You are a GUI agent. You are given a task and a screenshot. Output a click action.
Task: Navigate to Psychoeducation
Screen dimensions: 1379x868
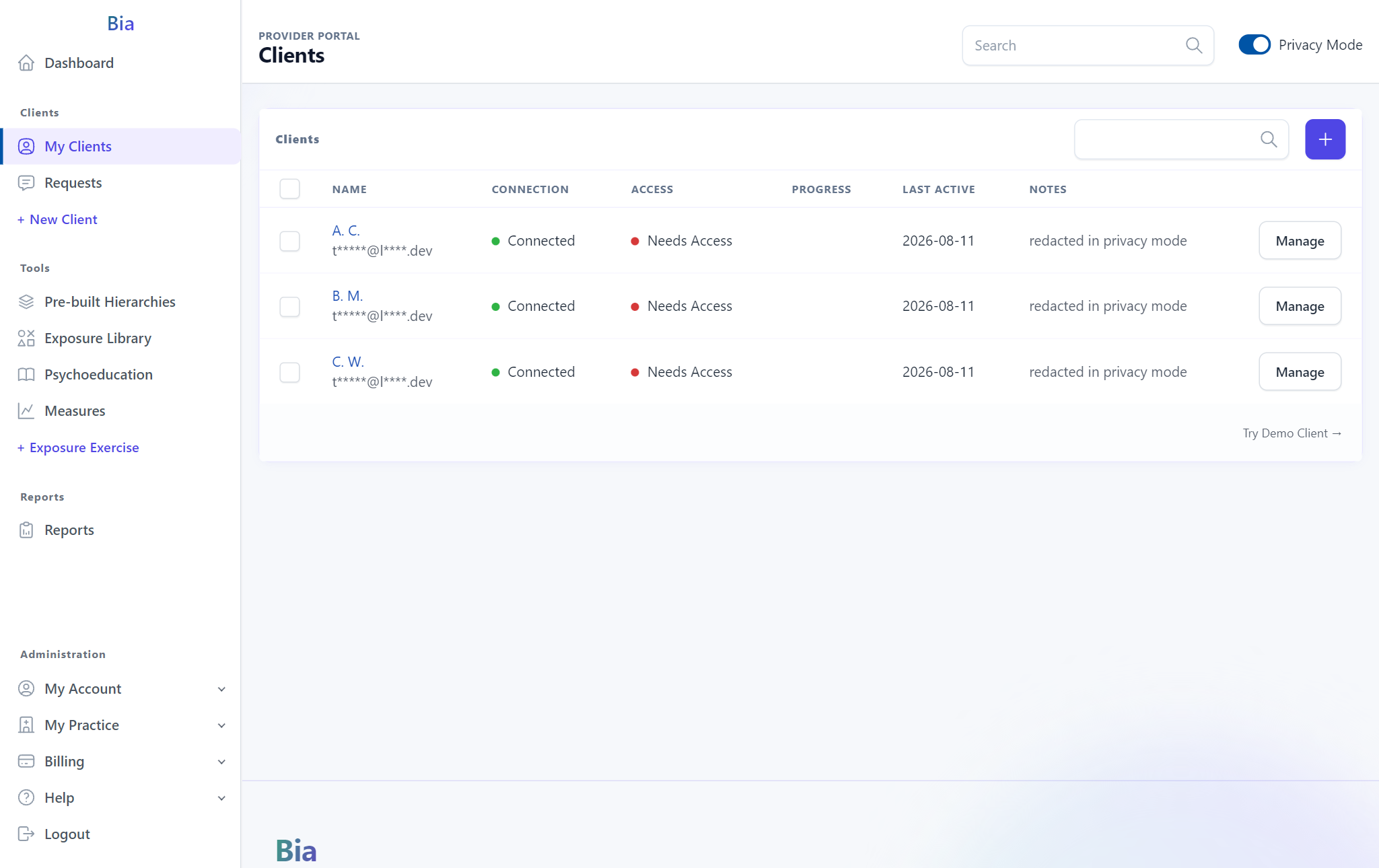(x=120, y=374)
